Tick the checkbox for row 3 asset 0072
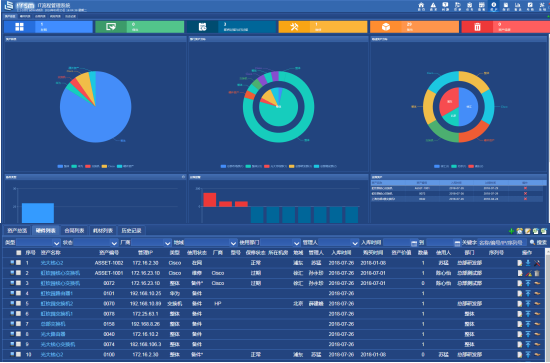 (19, 283)
